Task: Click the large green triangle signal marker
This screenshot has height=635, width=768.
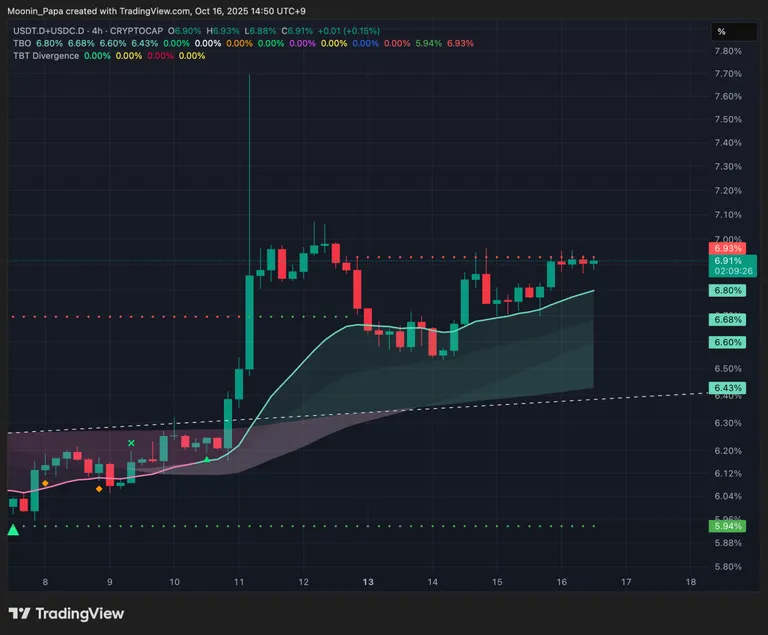Action: tap(13, 529)
